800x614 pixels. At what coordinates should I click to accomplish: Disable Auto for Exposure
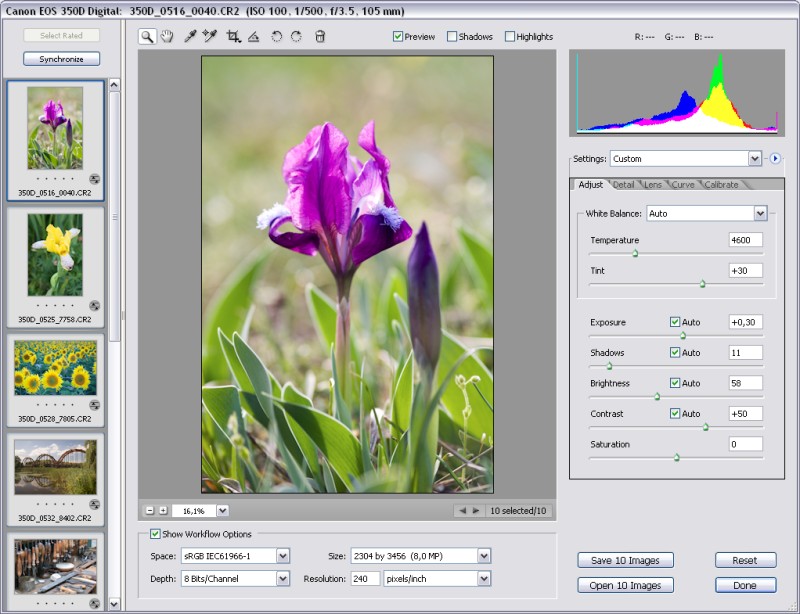tap(676, 322)
